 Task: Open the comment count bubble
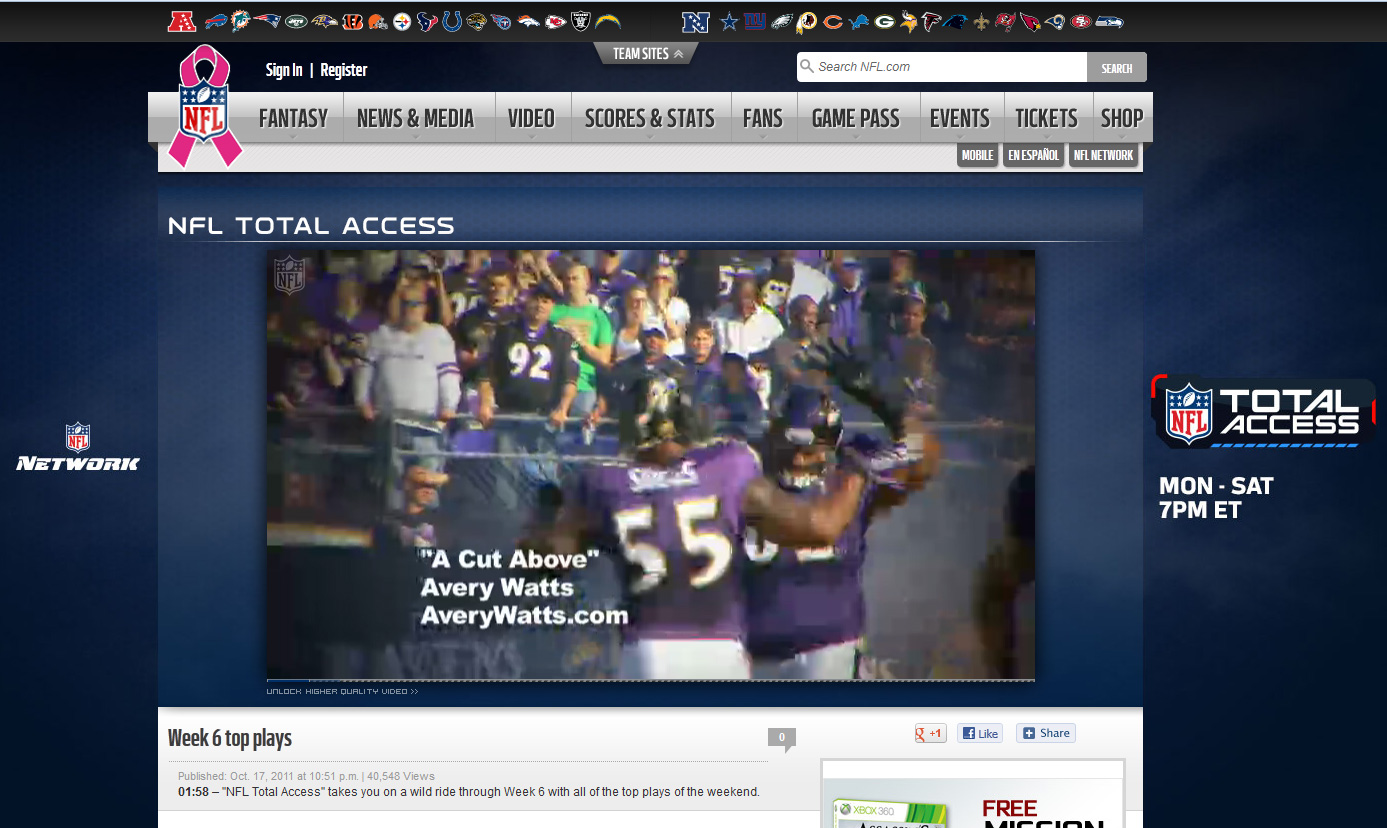tap(782, 739)
